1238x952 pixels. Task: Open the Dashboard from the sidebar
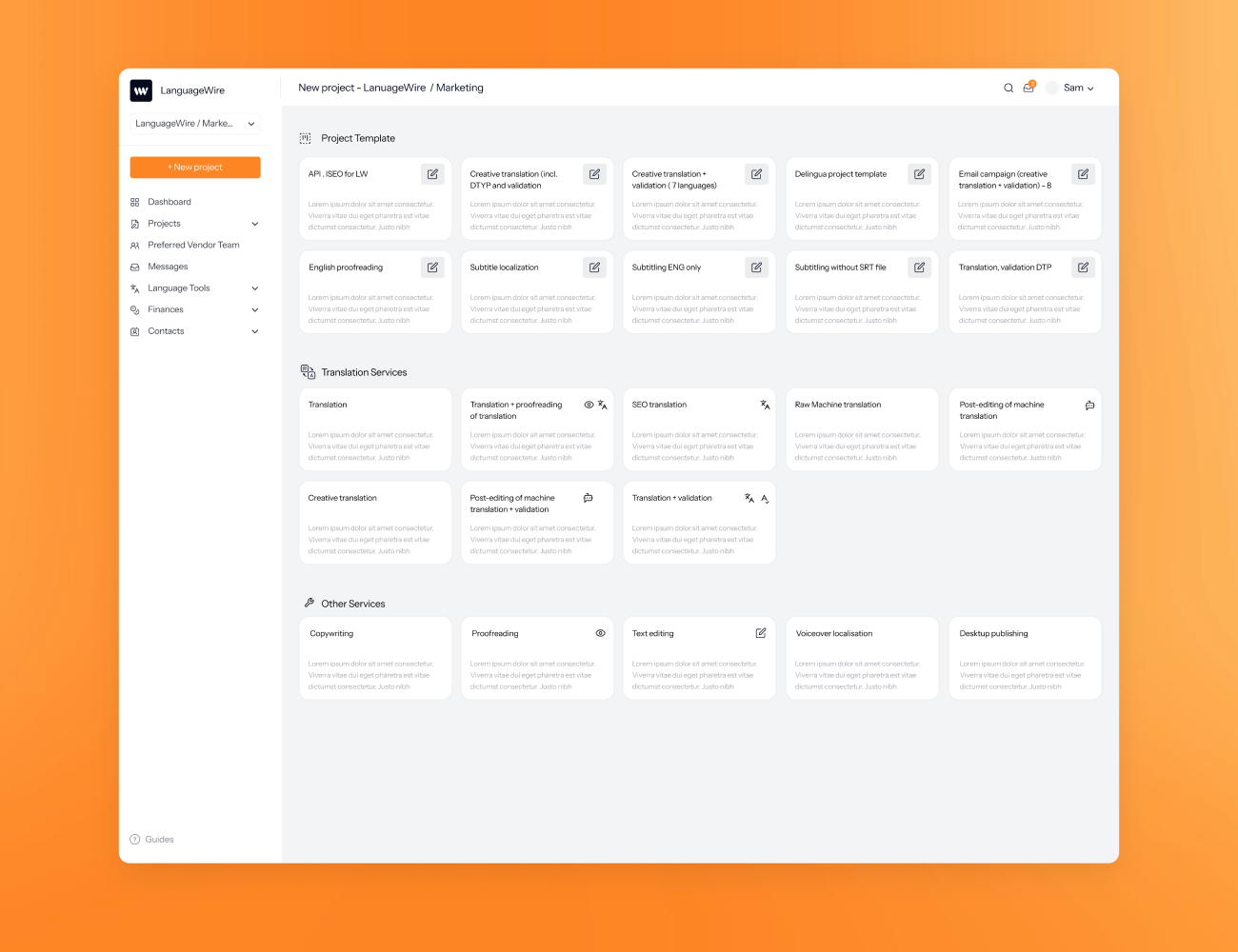(170, 202)
